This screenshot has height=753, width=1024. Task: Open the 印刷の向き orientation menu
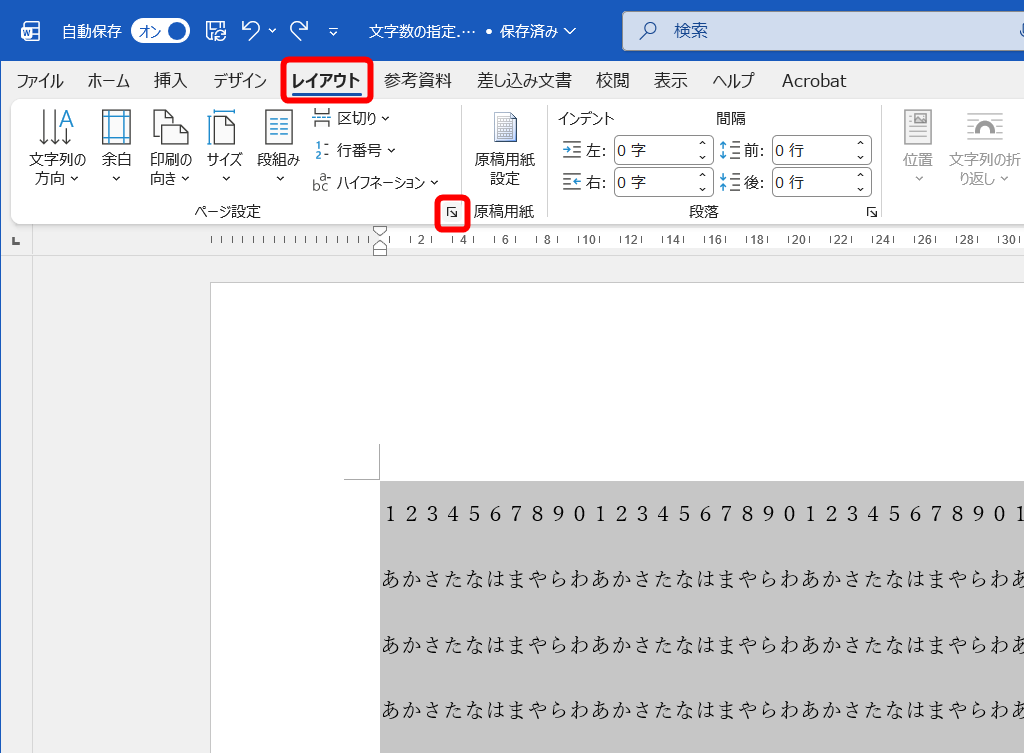(x=170, y=147)
